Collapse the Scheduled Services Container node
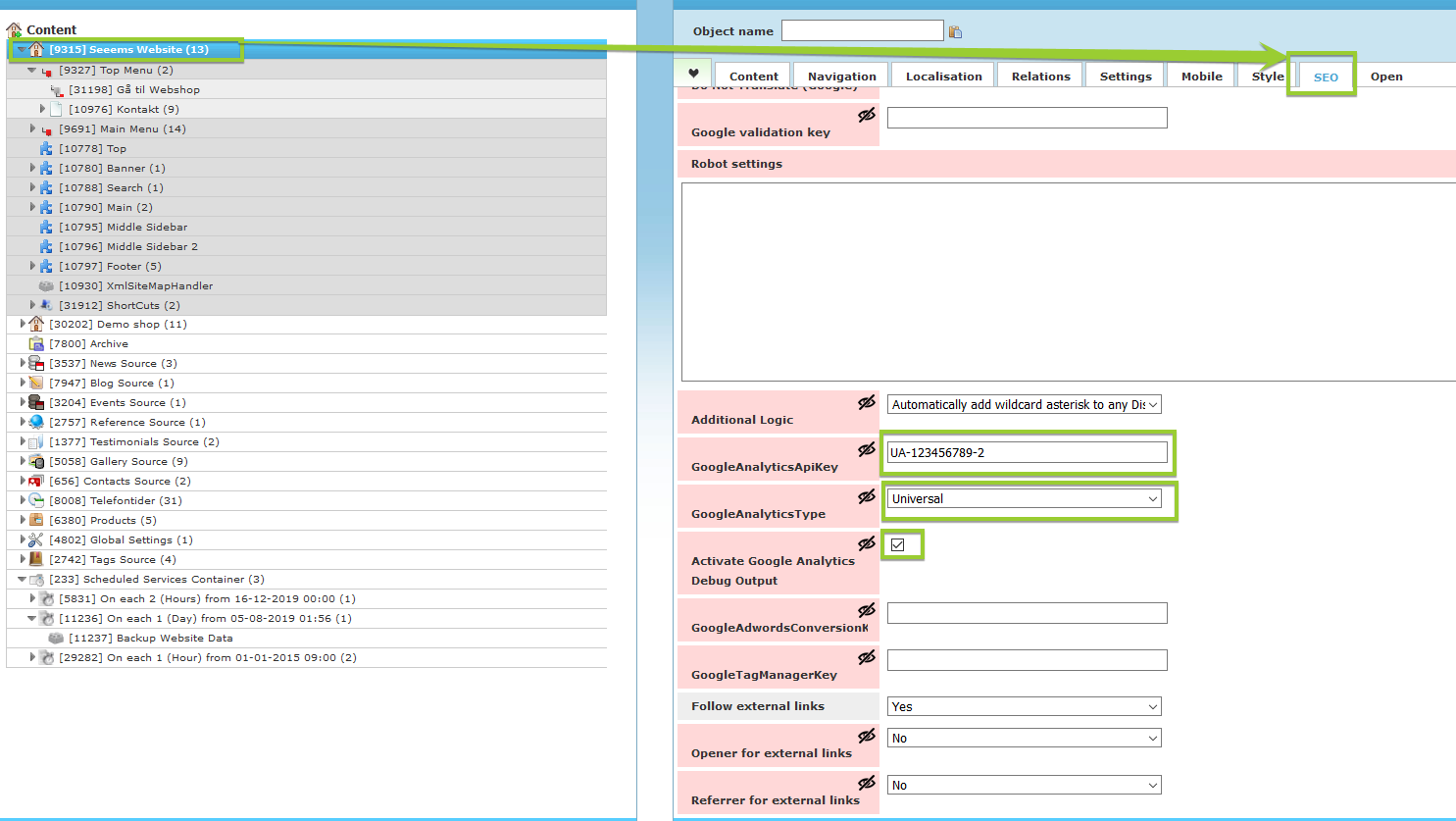 [x=22, y=579]
